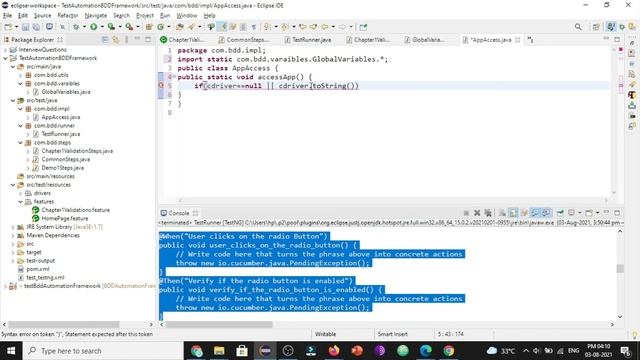Click the error marker on line 5
The height and width of the screenshot is (360, 640).
tap(161, 85)
